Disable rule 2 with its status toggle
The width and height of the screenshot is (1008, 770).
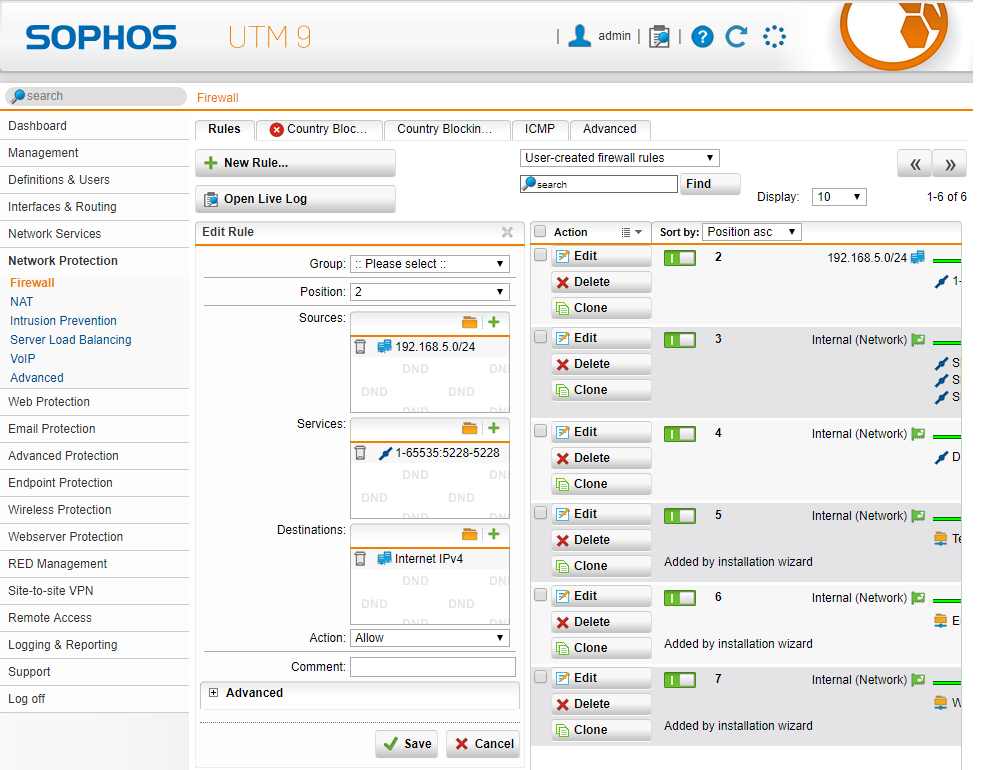point(680,258)
